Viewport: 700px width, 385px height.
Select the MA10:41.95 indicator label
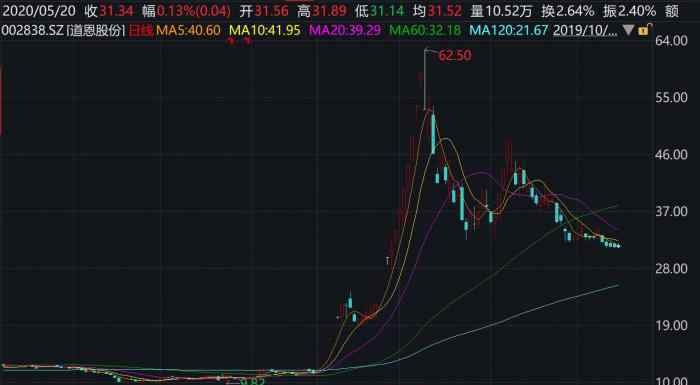click(x=265, y=31)
